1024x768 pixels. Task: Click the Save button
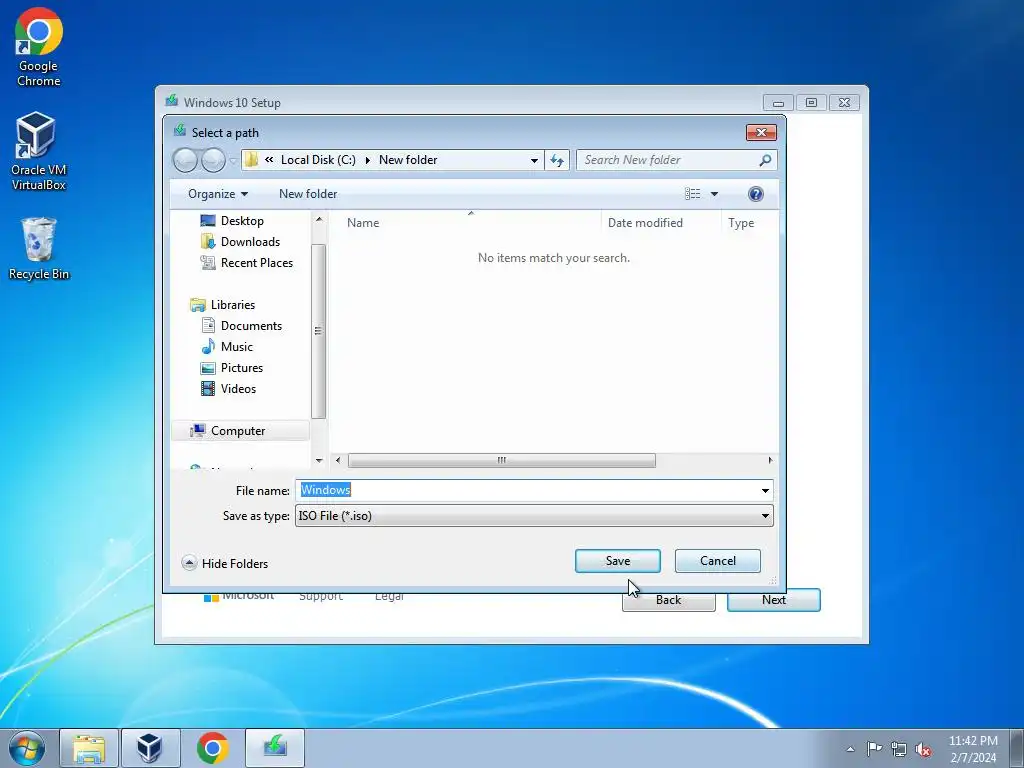(x=618, y=561)
